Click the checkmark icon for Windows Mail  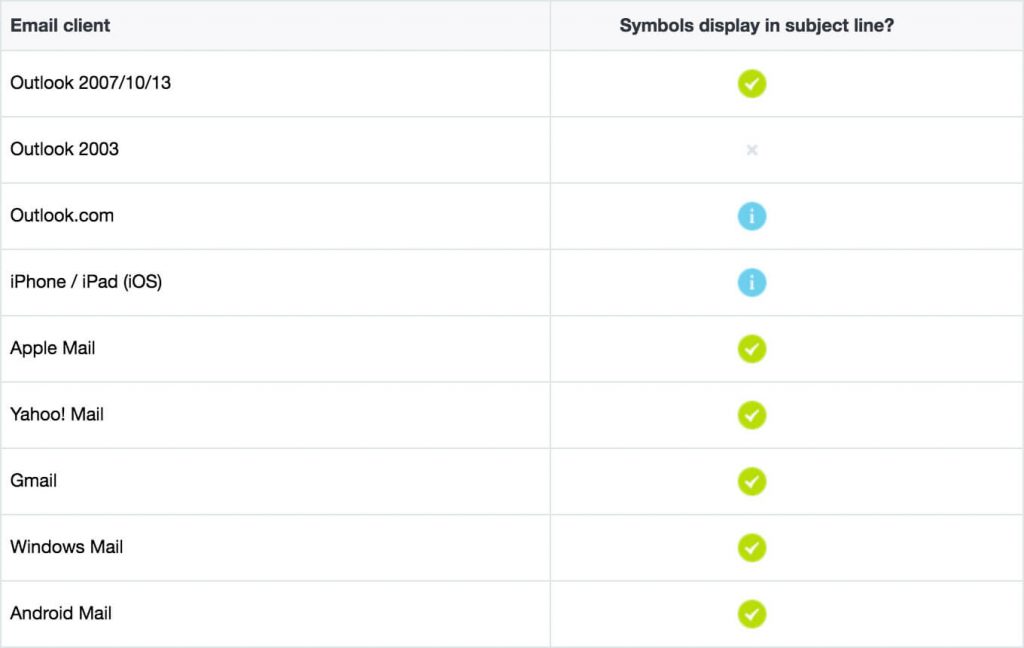click(x=751, y=547)
